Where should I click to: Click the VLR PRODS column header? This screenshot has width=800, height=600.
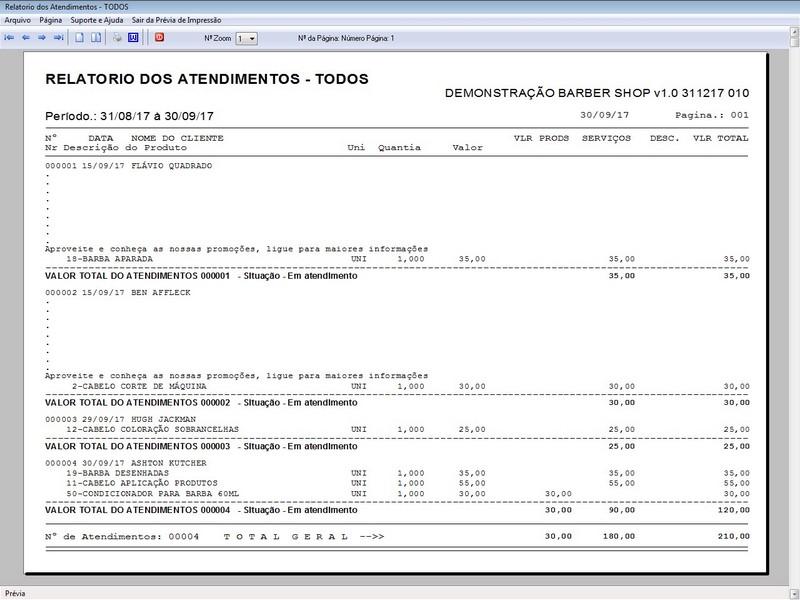coord(541,138)
